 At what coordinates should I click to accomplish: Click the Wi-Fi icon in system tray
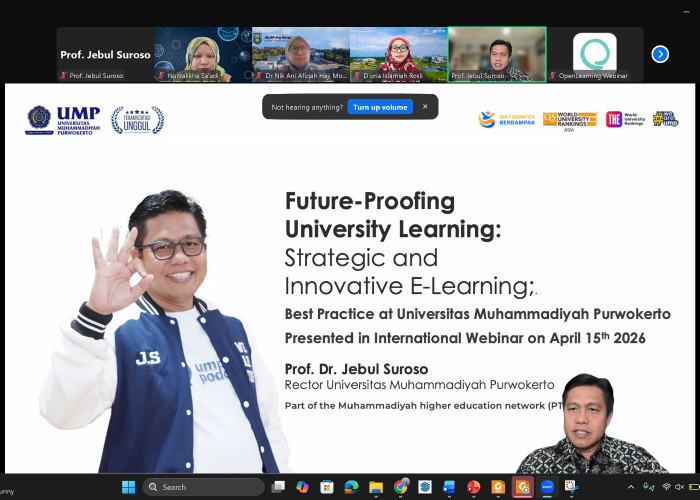pyautogui.click(x=667, y=487)
